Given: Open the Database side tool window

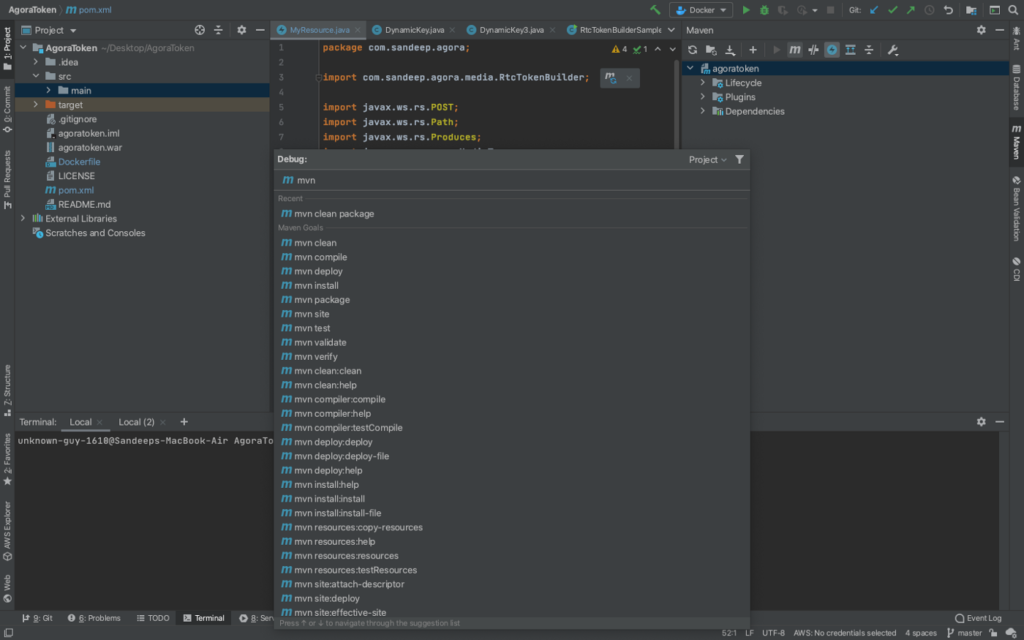Looking at the screenshot, I should coord(1016,87).
